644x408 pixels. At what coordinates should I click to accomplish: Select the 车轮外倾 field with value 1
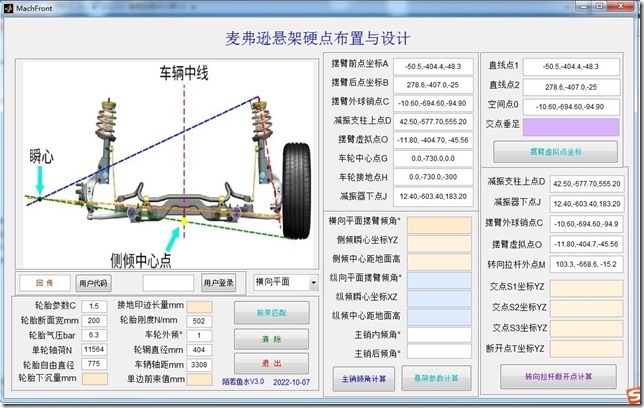click(199, 336)
